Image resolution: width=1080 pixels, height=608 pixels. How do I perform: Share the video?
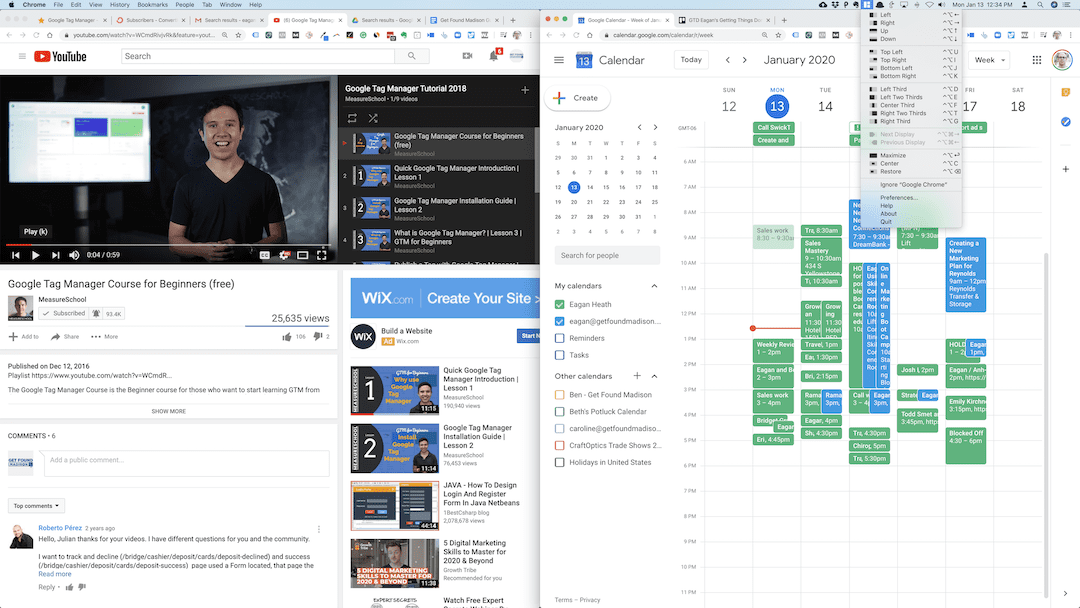click(65, 337)
